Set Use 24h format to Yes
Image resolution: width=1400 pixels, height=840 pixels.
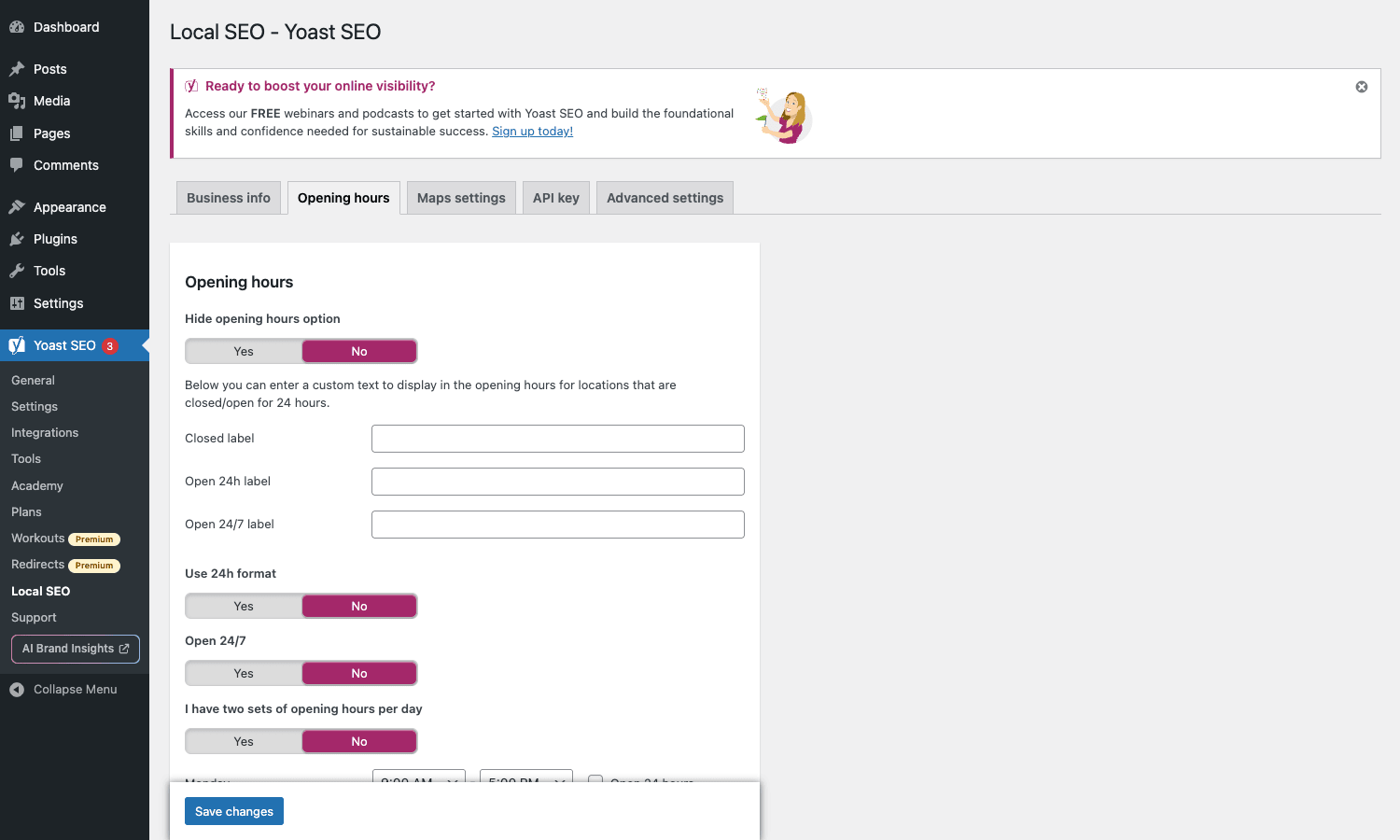[244, 606]
